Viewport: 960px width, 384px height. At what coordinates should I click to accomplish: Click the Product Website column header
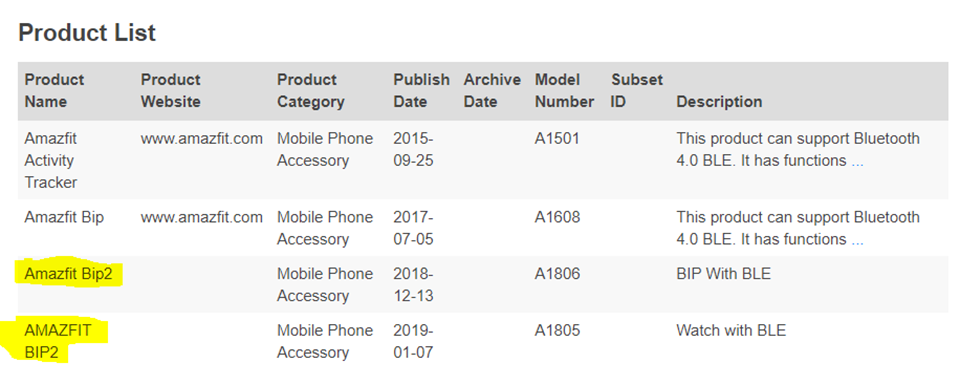point(171,91)
